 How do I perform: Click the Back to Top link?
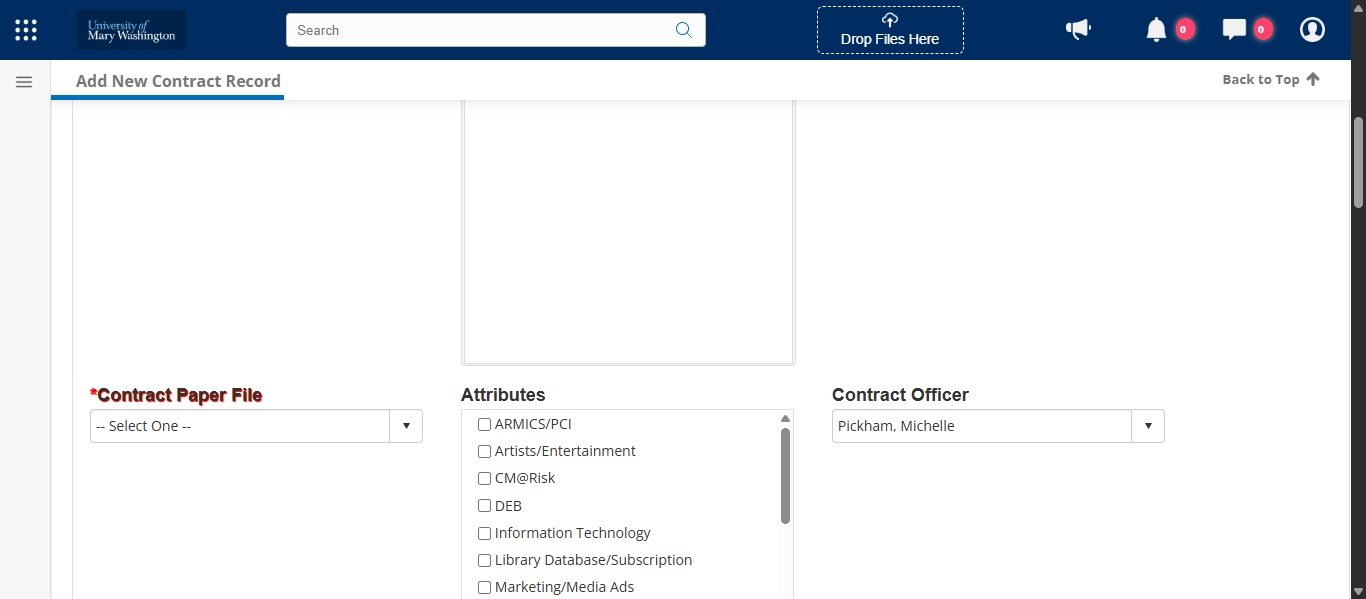[x=1270, y=79]
